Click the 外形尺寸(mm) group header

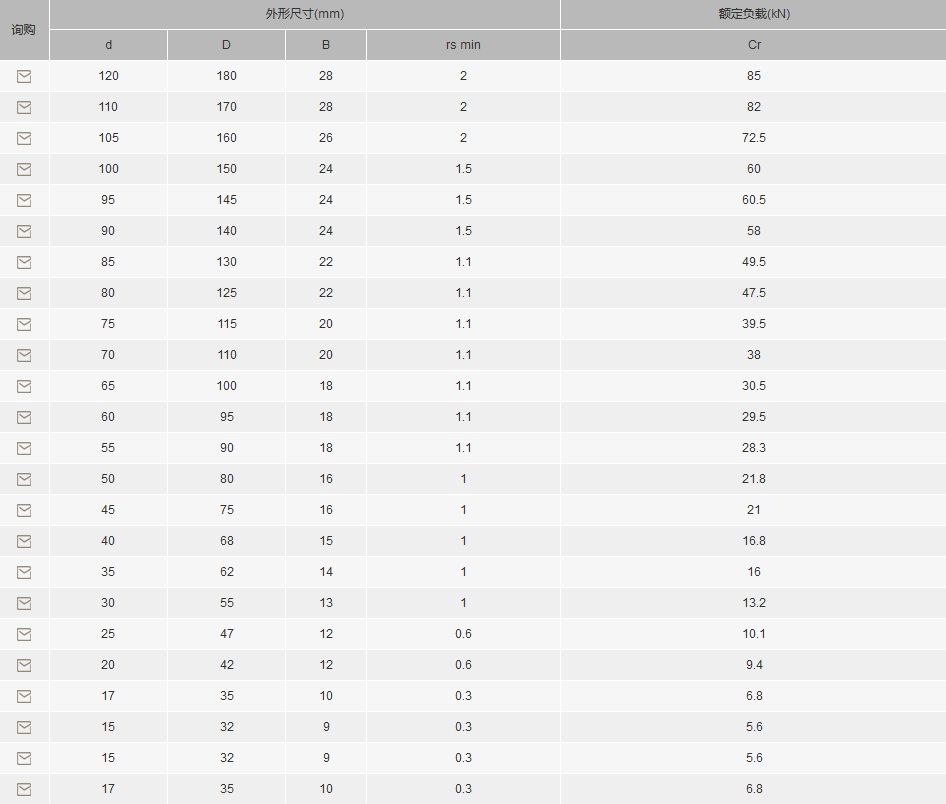tap(305, 14)
